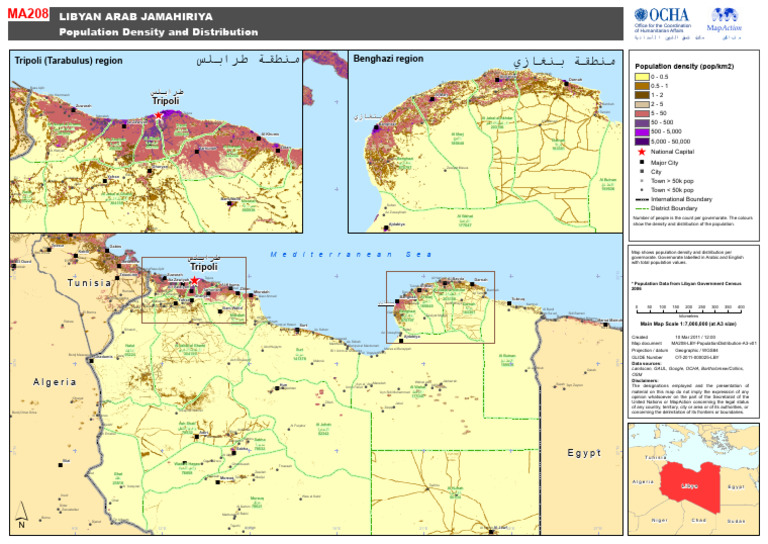768x544 pixels.
Task: Select the 5 - 50 density swatch
Action: point(641,113)
